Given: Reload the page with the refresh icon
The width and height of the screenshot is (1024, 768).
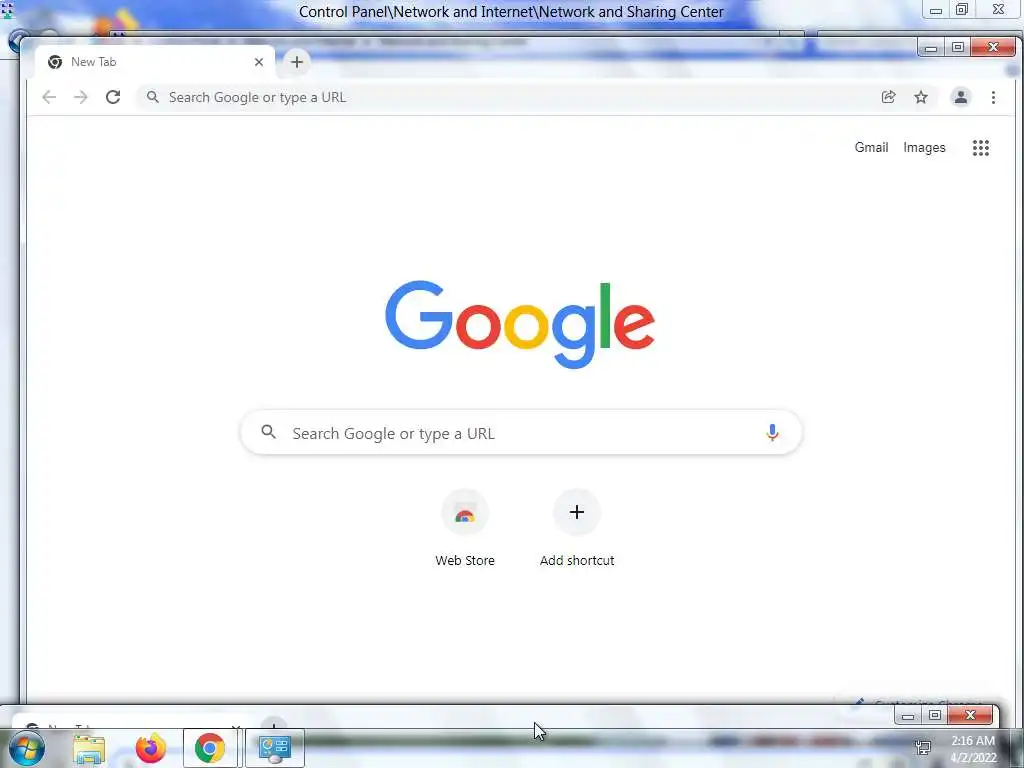Looking at the screenshot, I should (x=113, y=97).
